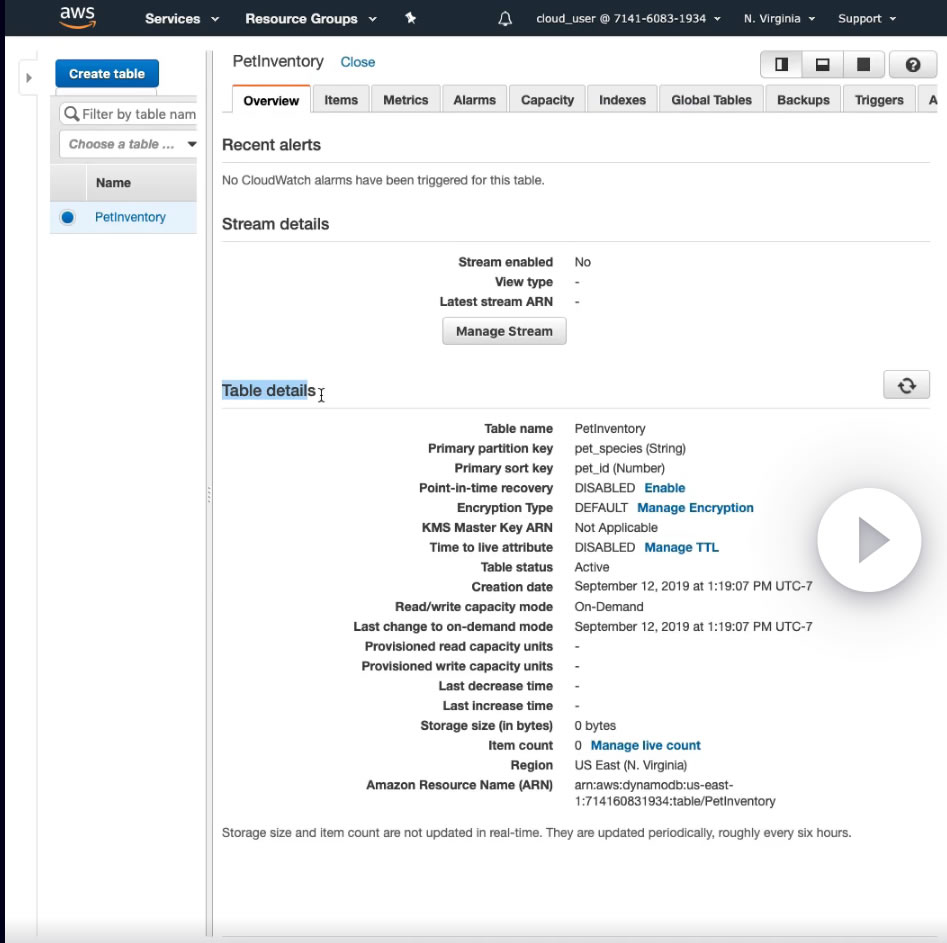Open the Support dropdown menu
The height and width of the screenshot is (943, 947).
[x=866, y=19]
